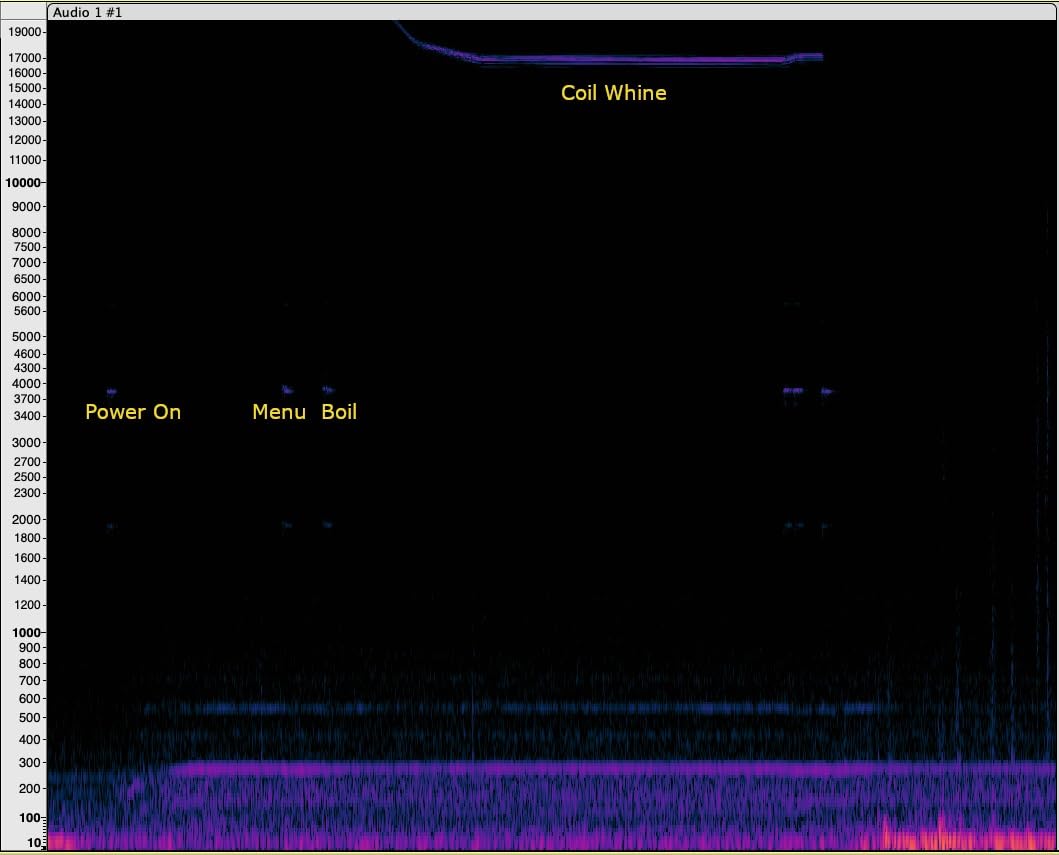The image size is (1059, 855).
Task: Click the 13000 Hz frequency scale label
Action: [25, 121]
